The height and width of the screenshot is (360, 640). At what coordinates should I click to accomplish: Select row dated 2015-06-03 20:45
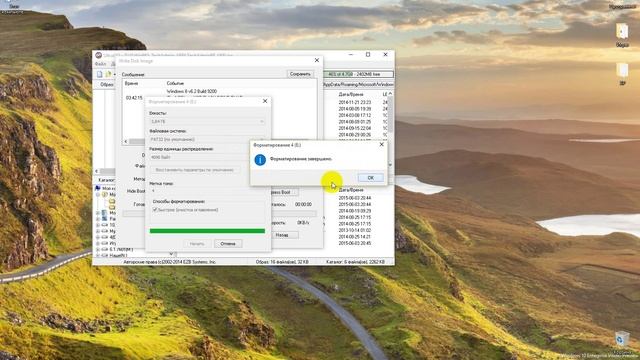click(x=354, y=243)
